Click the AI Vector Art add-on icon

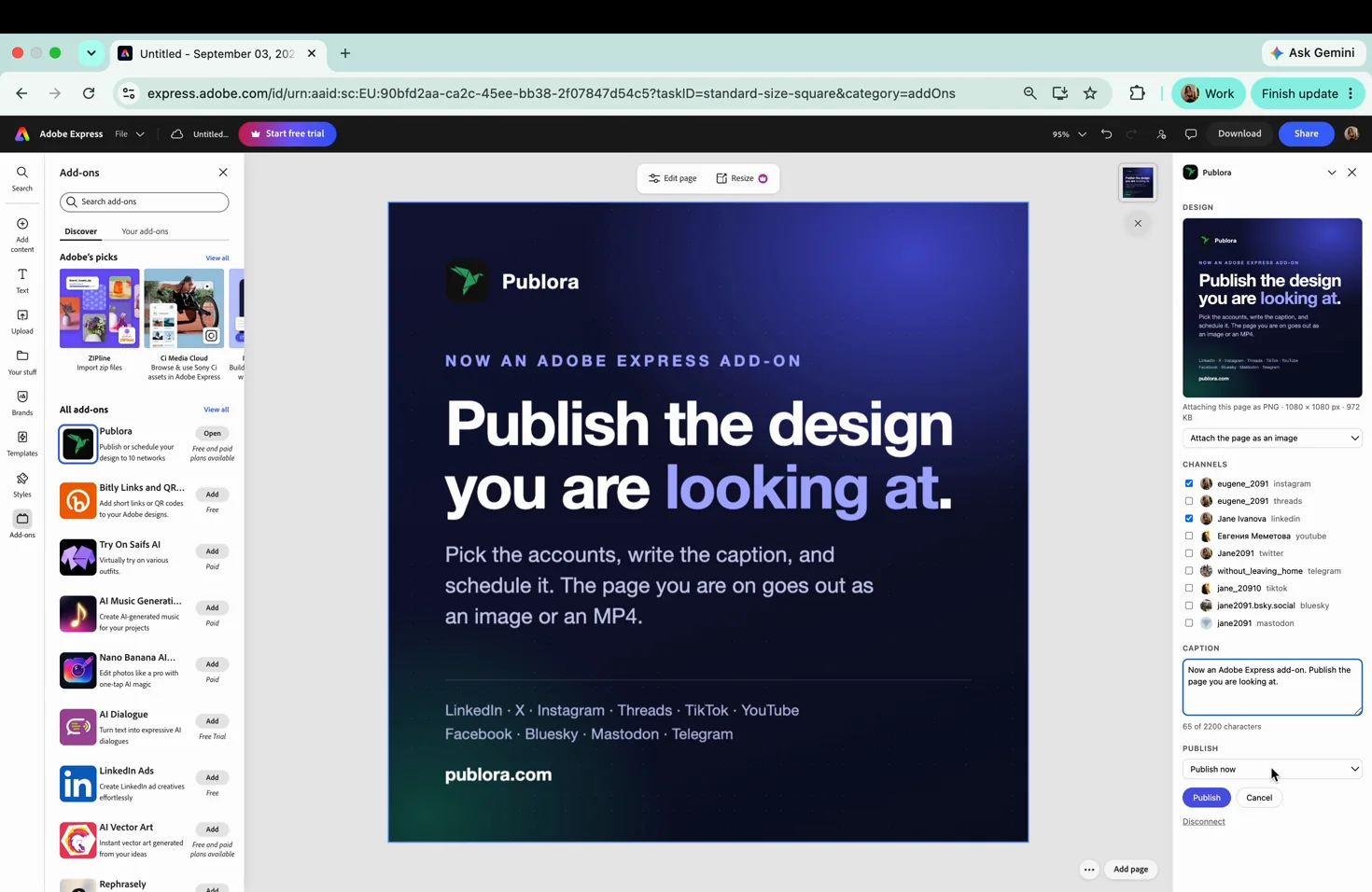click(77, 841)
